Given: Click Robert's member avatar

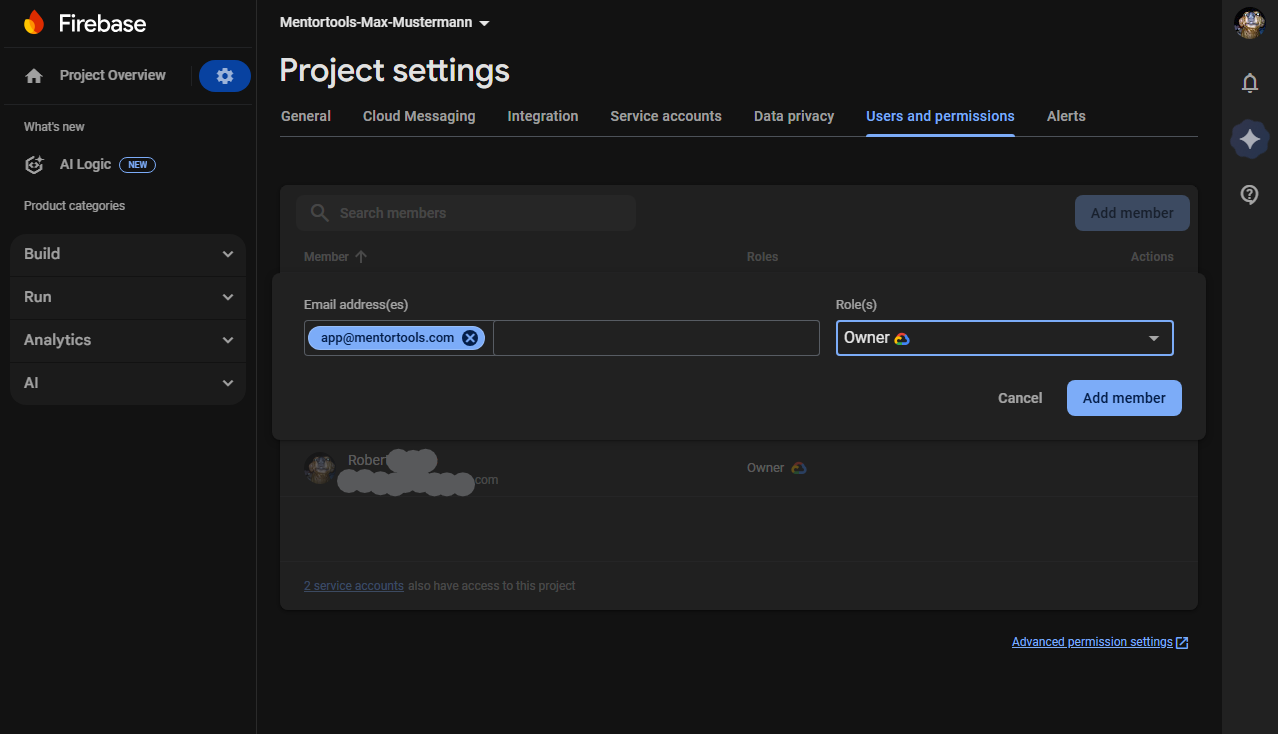Looking at the screenshot, I should pos(320,468).
